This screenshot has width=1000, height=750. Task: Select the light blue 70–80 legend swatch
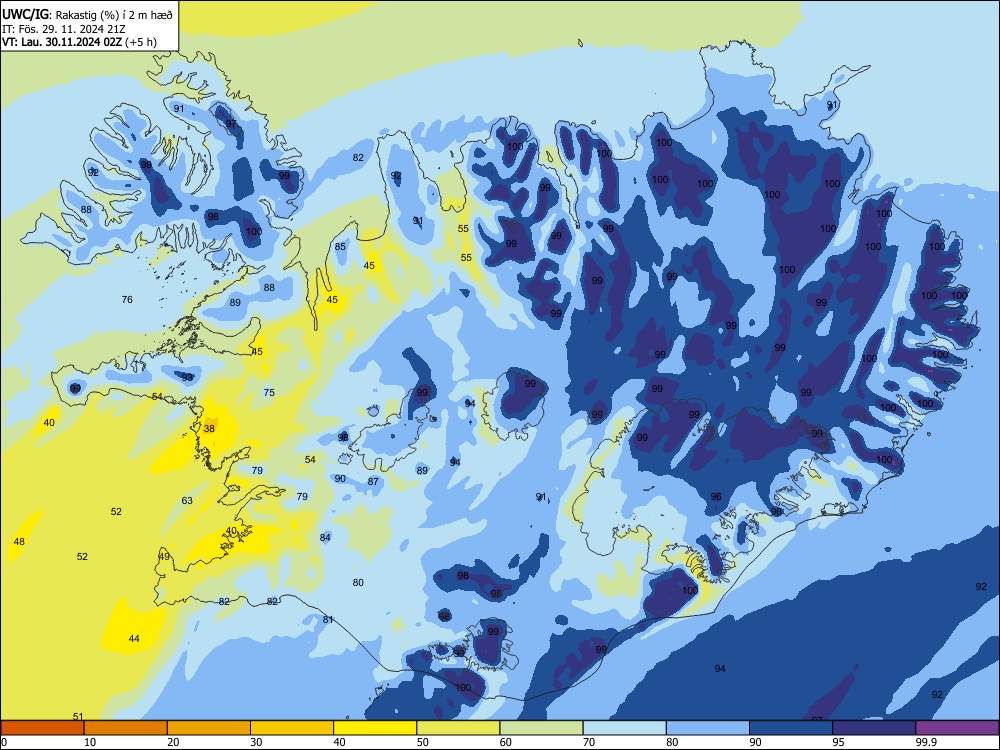click(x=624, y=728)
